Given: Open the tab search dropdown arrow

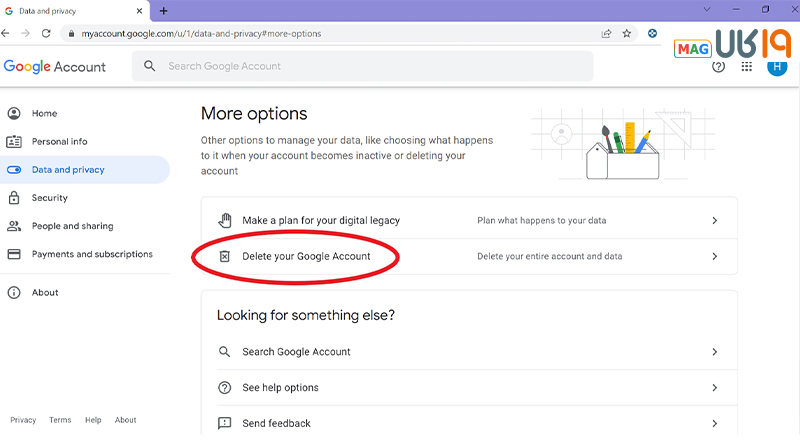Looking at the screenshot, I should pyautogui.click(x=707, y=9).
